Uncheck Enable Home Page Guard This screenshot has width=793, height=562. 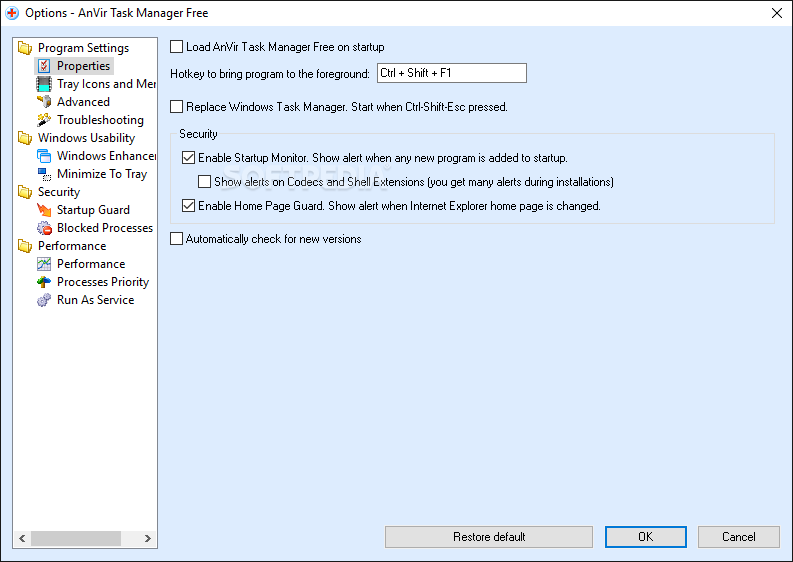pyautogui.click(x=189, y=206)
